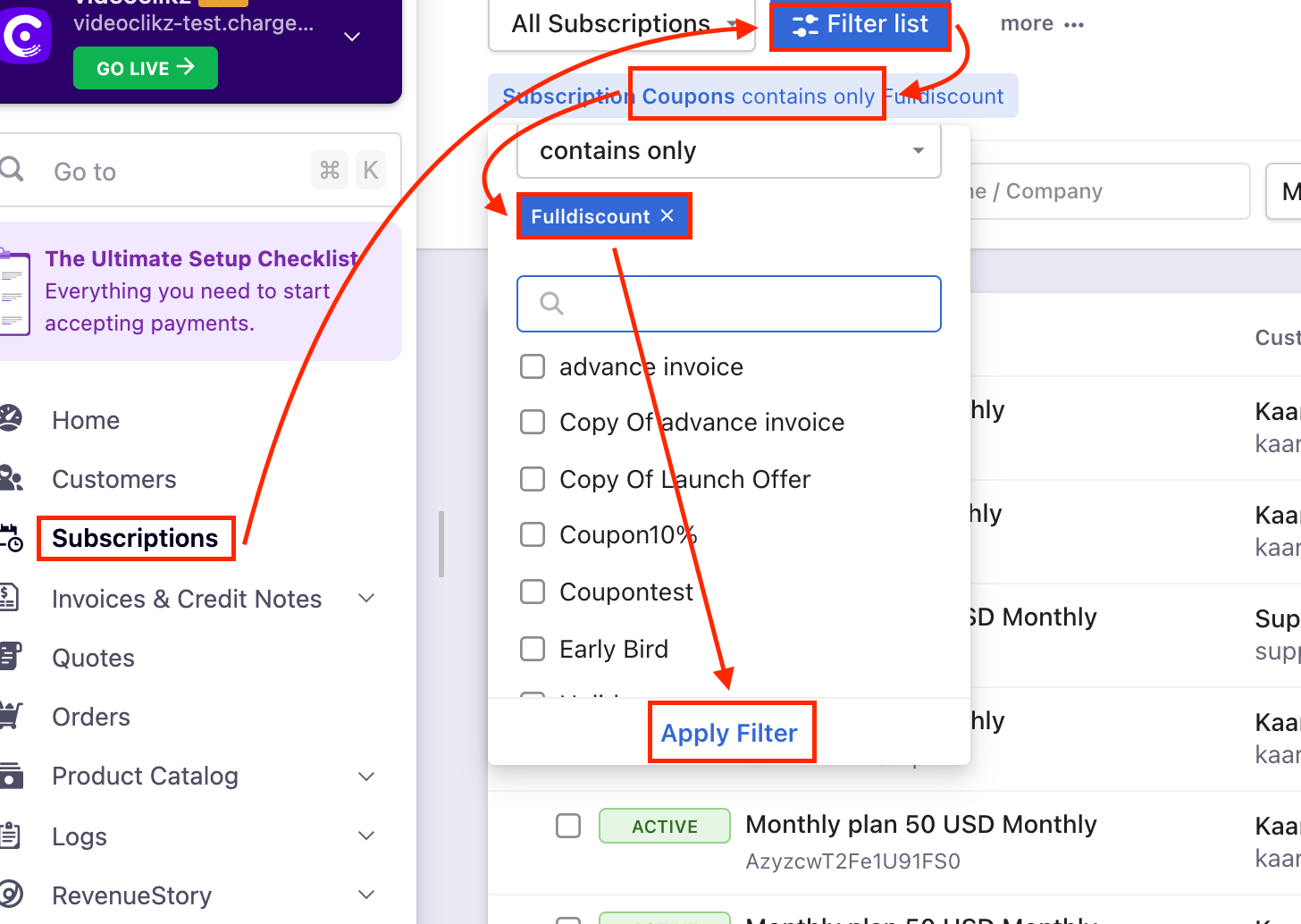Open the contains only operator dropdown
Screen dimensions: 1301x924
click(728, 151)
